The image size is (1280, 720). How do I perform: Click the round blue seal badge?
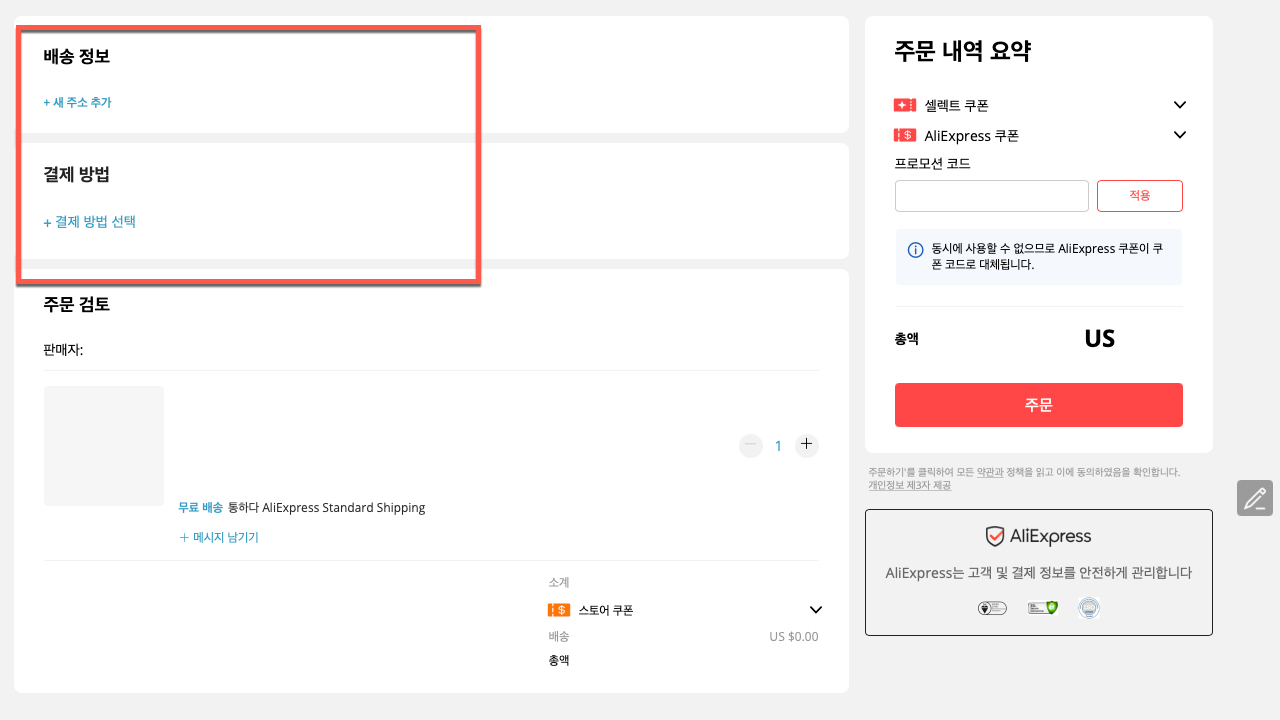[x=1089, y=608]
